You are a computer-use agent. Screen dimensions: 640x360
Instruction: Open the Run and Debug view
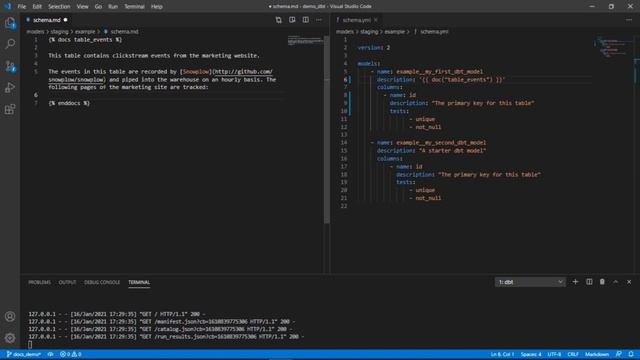[x=10, y=87]
